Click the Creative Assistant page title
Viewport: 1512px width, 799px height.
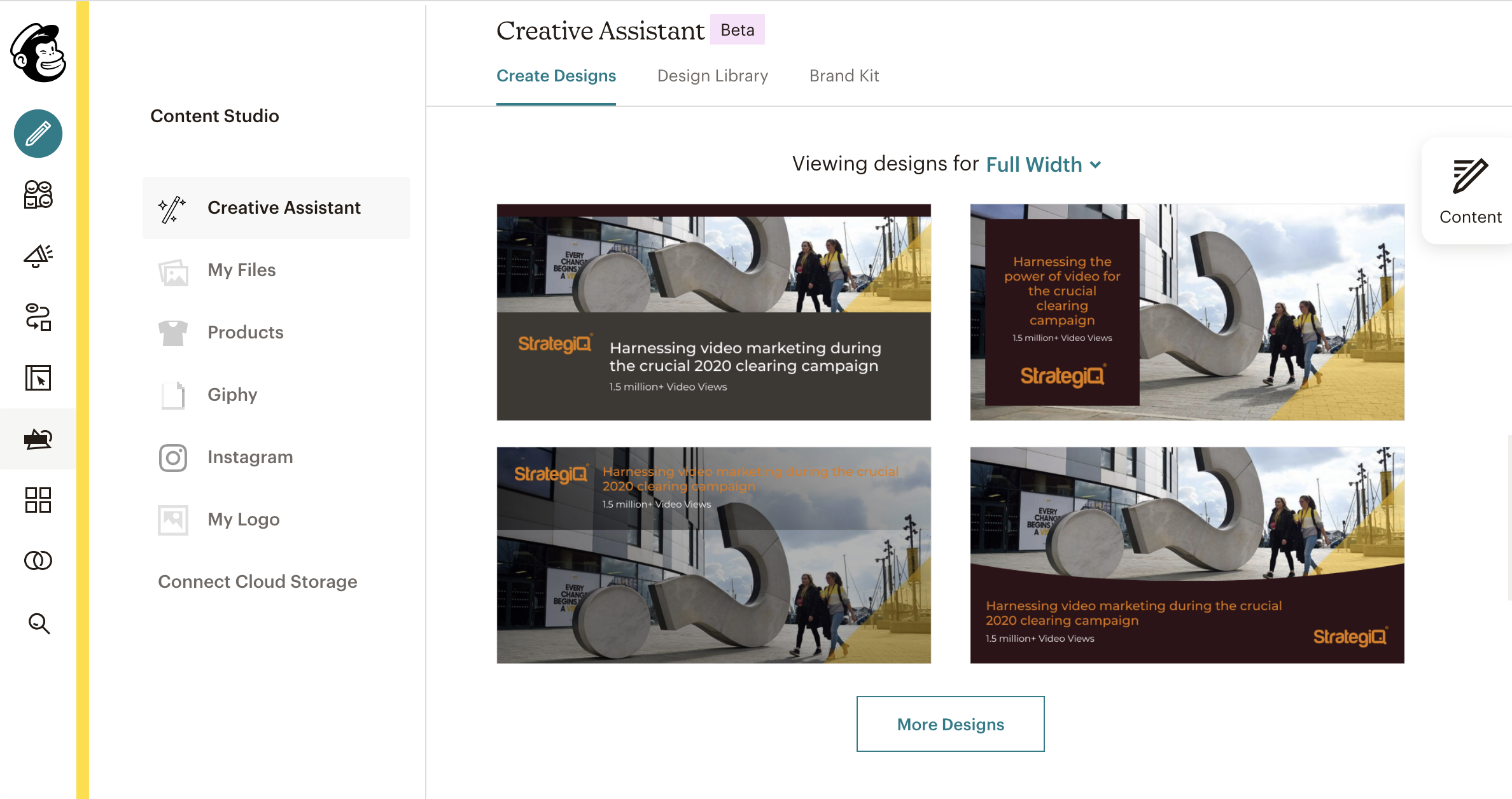600,31
